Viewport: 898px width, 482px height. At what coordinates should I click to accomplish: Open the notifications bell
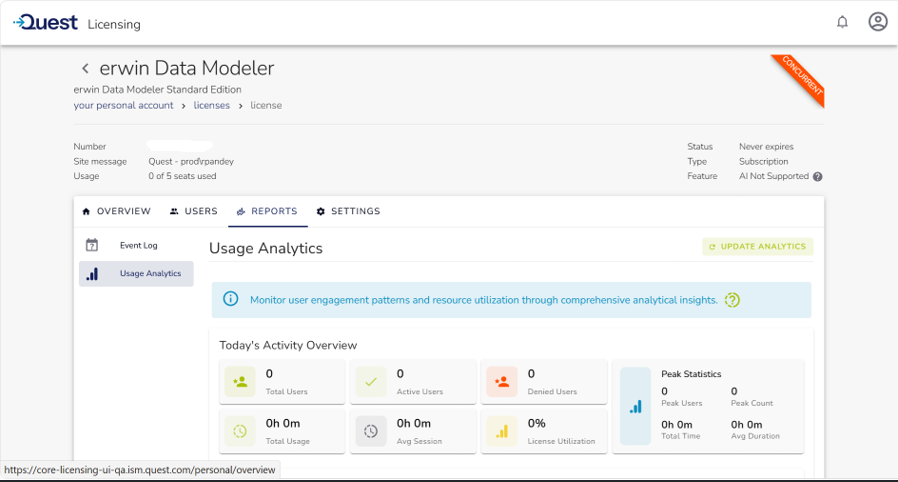click(842, 22)
